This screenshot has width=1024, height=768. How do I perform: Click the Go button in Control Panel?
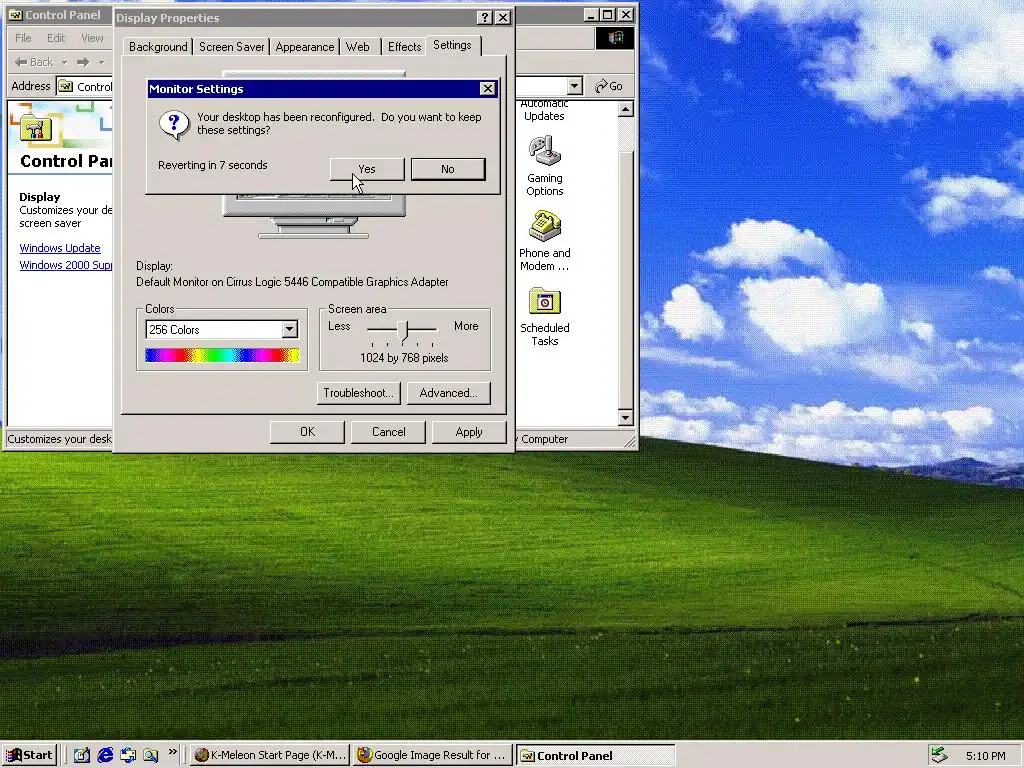click(x=609, y=86)
